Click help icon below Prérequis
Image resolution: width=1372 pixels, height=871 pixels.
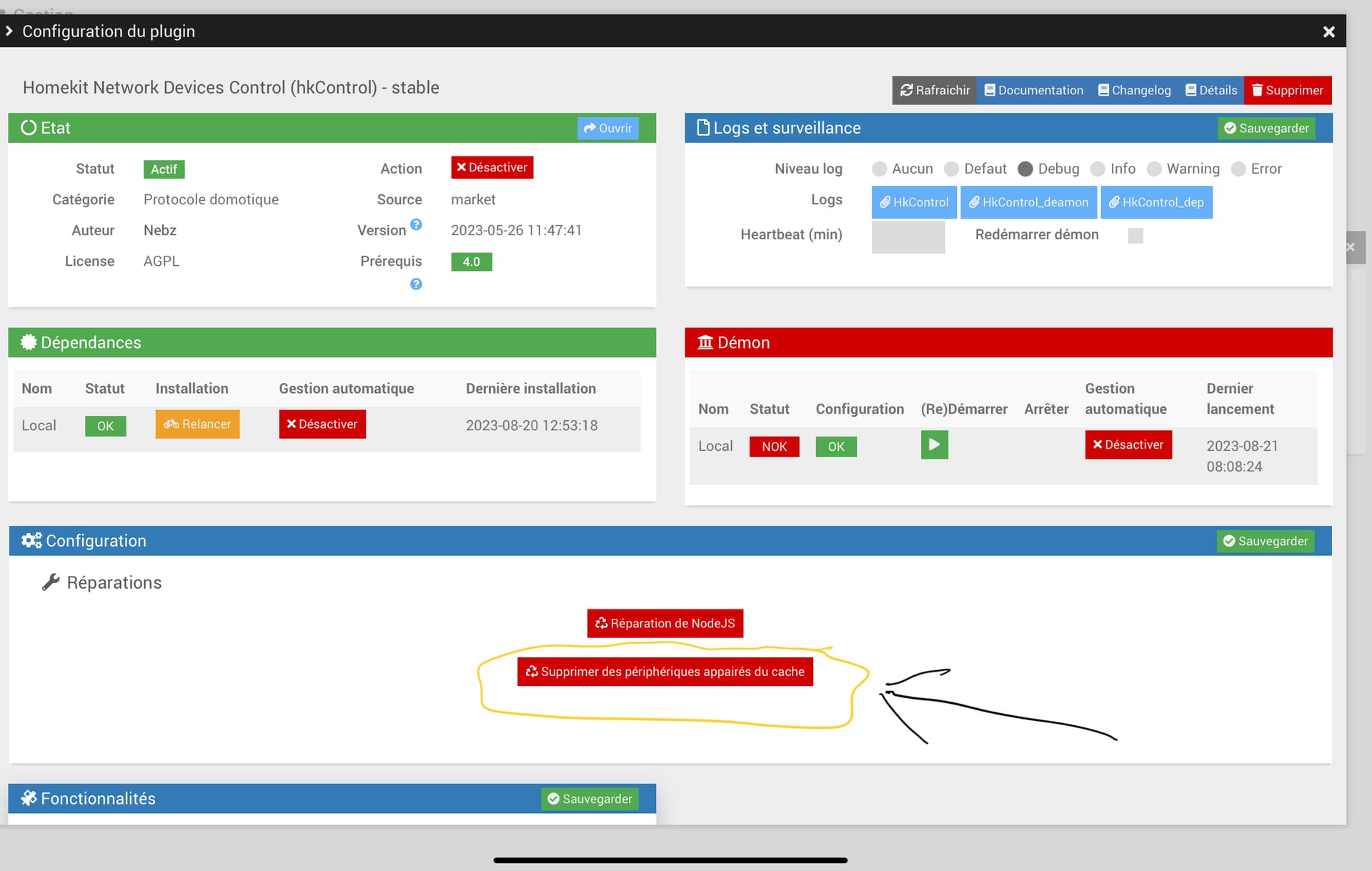(x=416, y=284)
